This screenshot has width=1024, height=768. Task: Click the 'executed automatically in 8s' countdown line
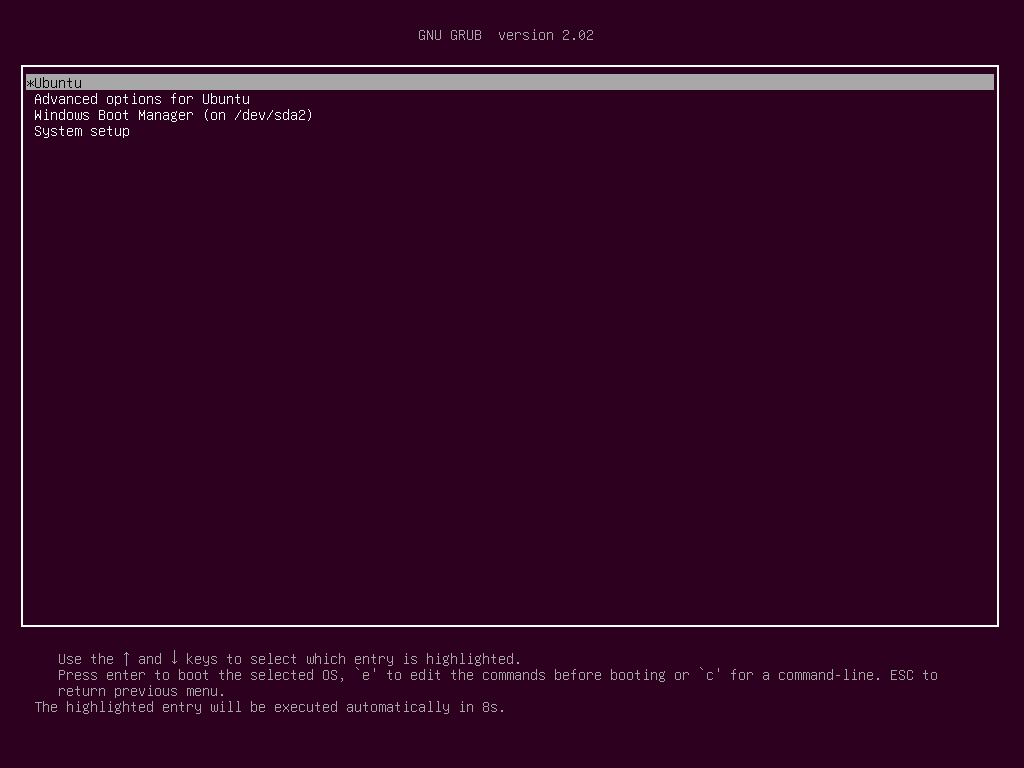(270, 707)
